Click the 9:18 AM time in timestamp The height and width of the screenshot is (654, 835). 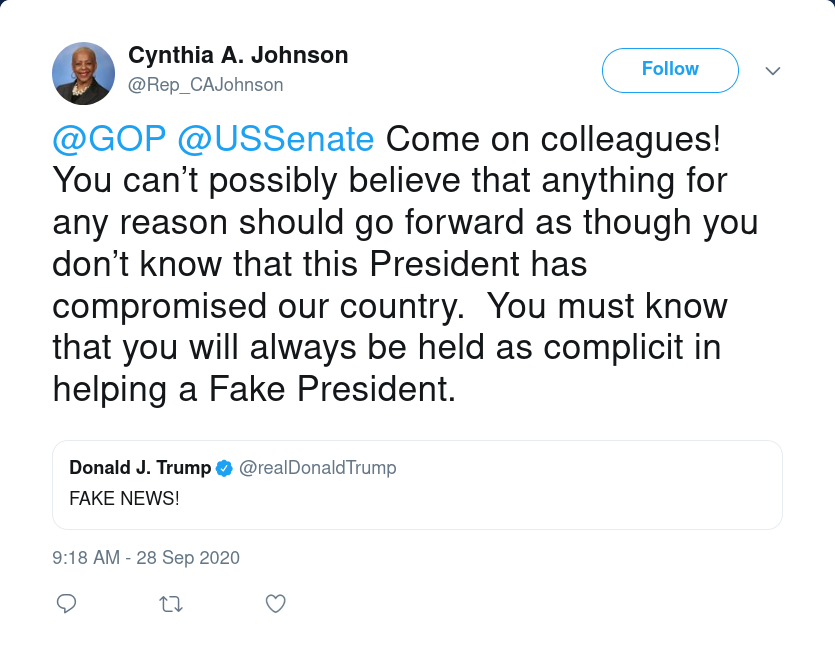pos(86,558)
